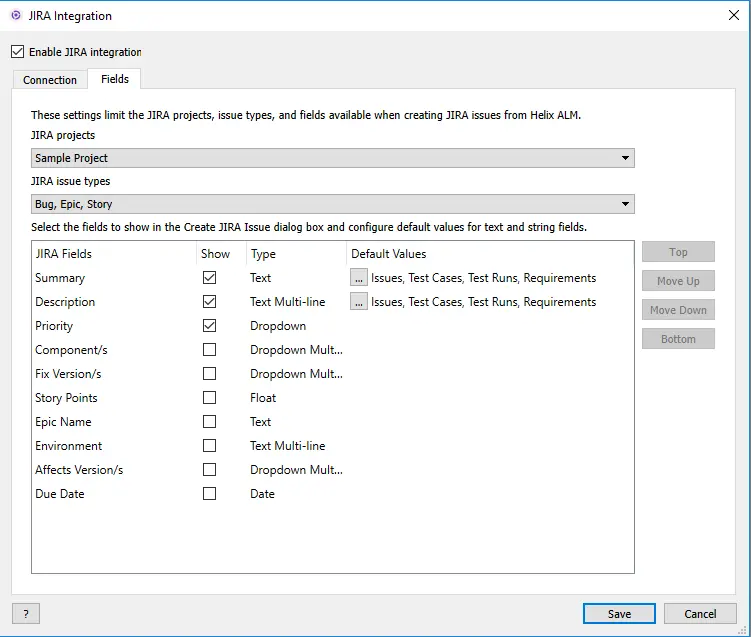Open the JIRA projects dropdown
This screenshot has width=751, height=637.
pos(332,158)
